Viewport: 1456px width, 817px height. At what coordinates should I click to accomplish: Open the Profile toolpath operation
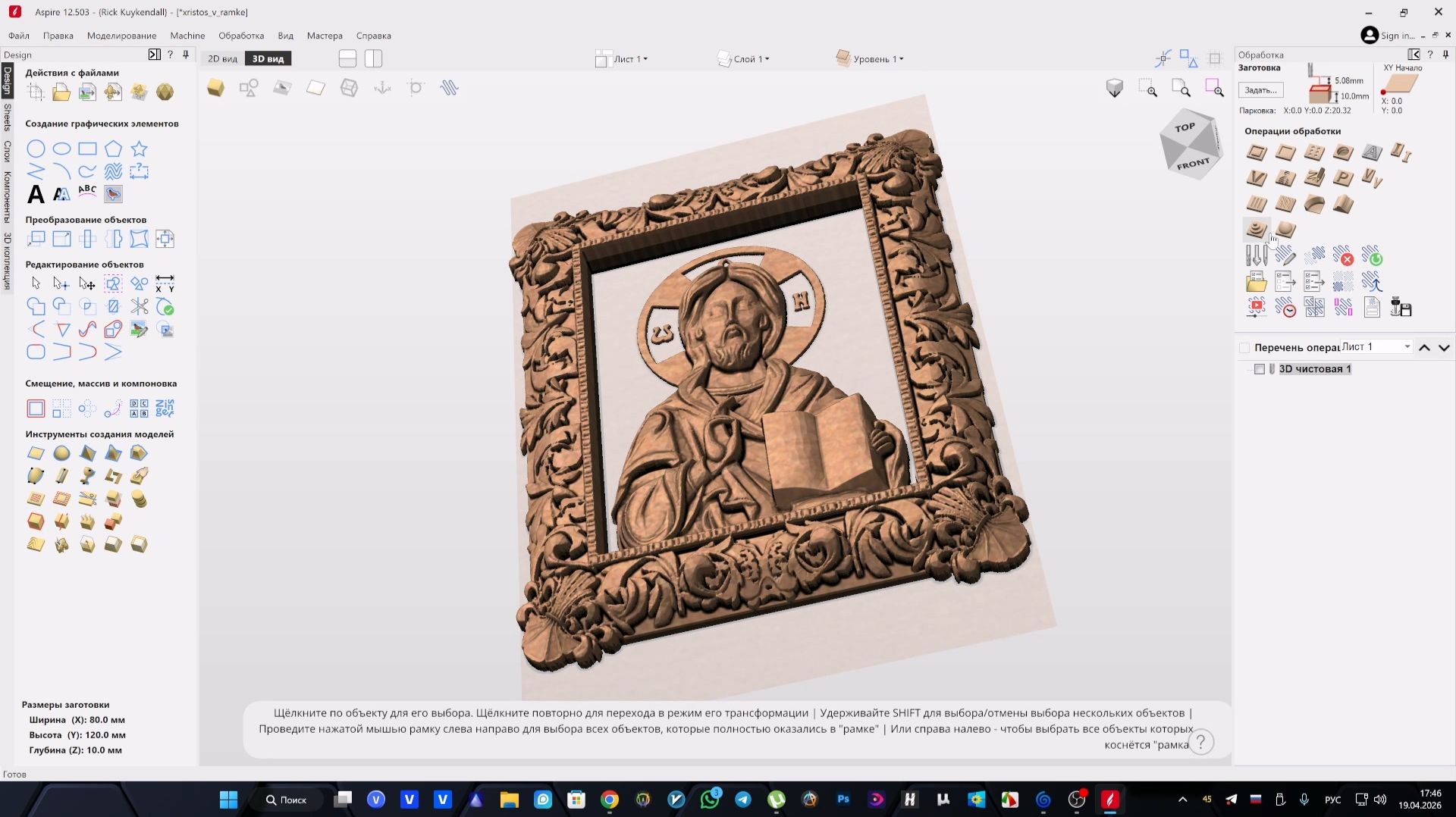pos(1257,153)
